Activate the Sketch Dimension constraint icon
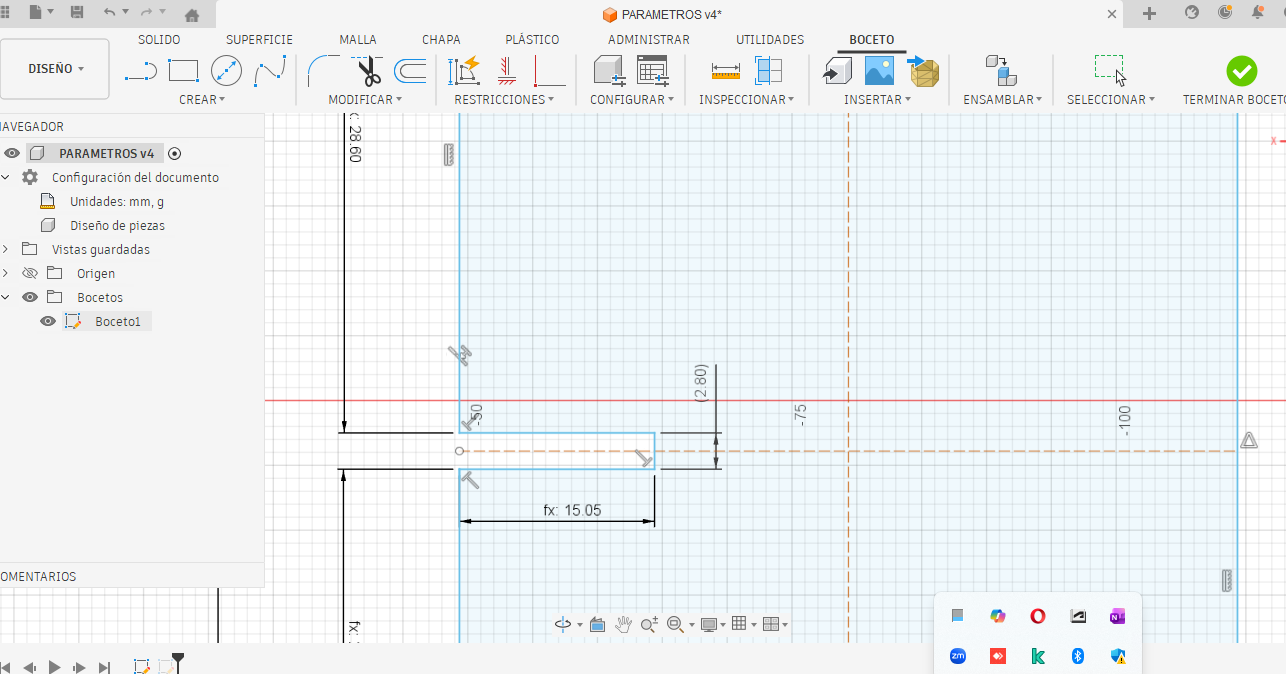This screenshot has width=1286, height=674. click(x=463, y=69)
